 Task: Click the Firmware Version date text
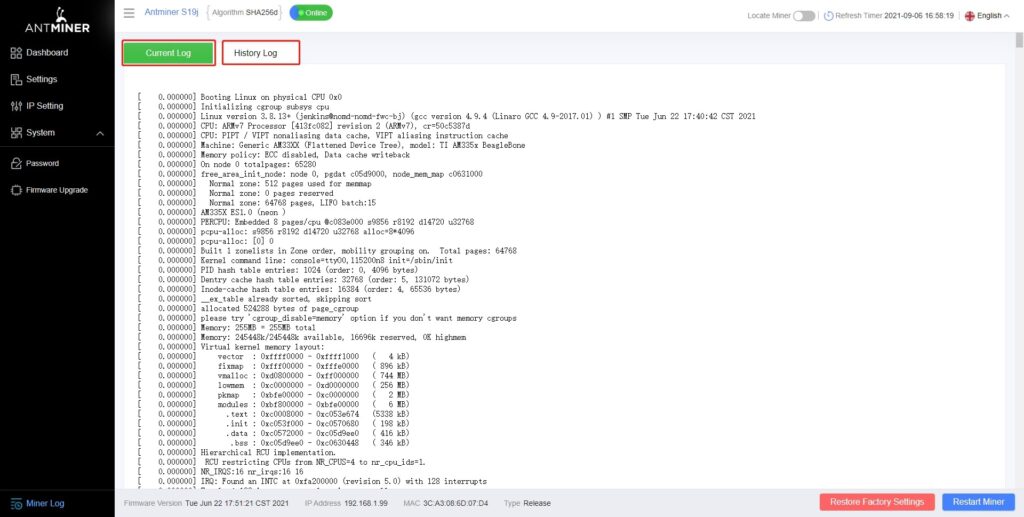(x=236, y=503)
